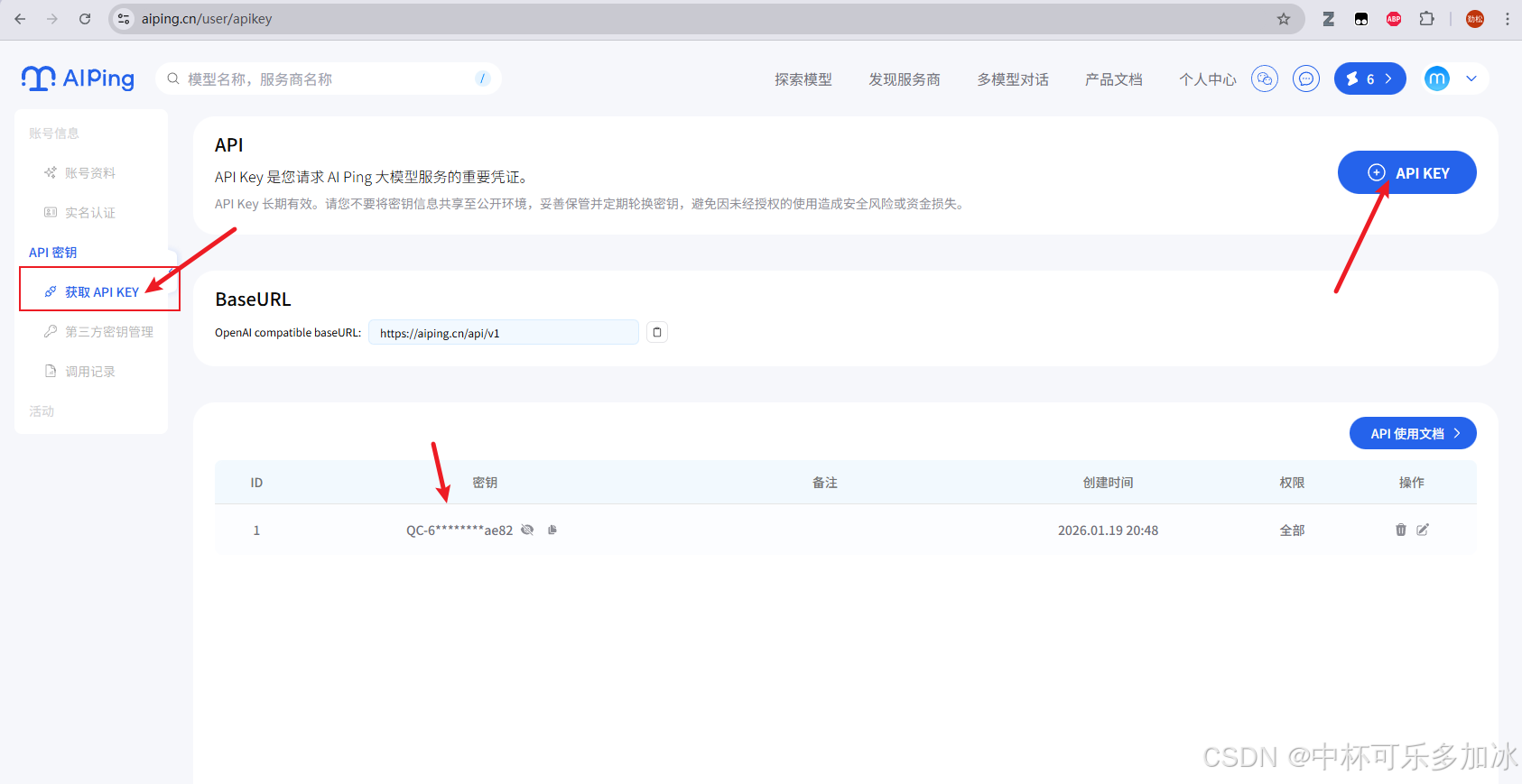The height and width of the screenshot is (784, 1522).
Task: Copy the QC-6 API key with the copy icon
Action: coord(552,530)
